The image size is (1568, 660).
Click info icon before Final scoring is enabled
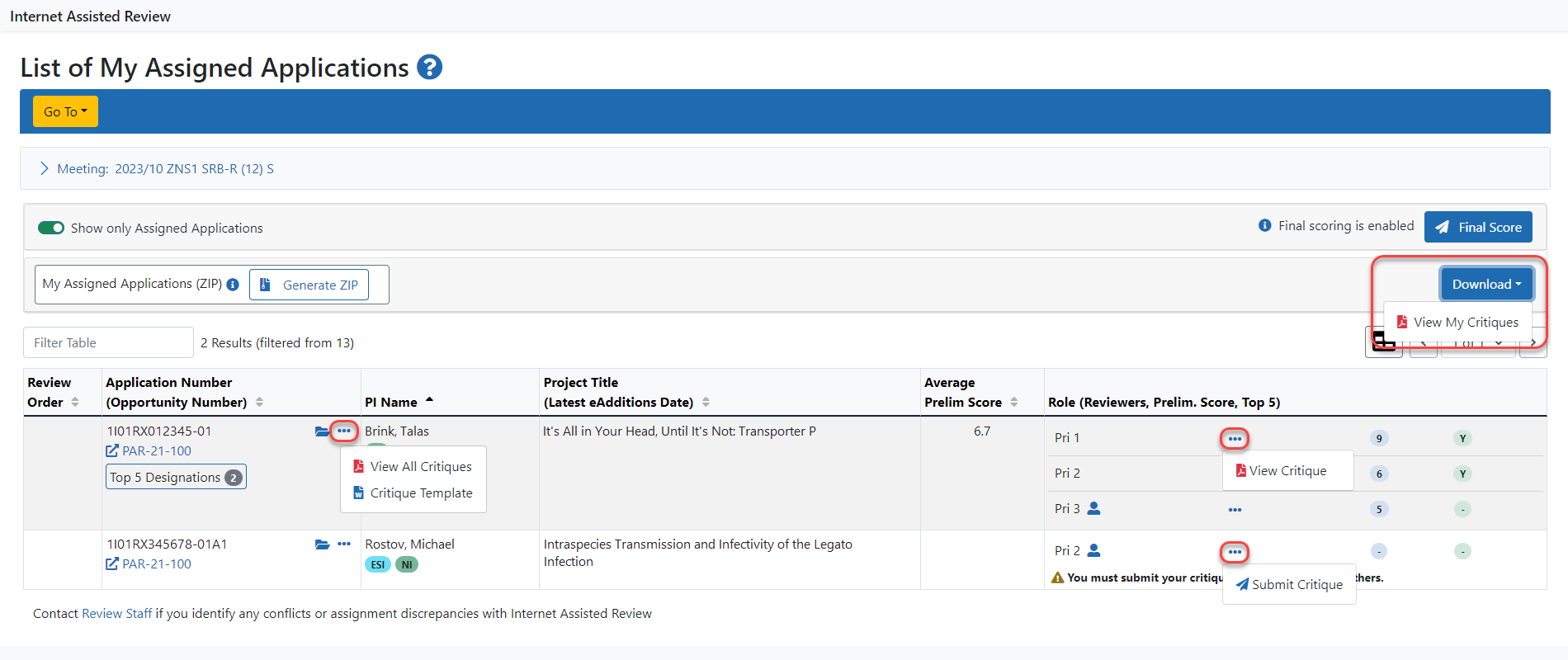(1264, 225)
